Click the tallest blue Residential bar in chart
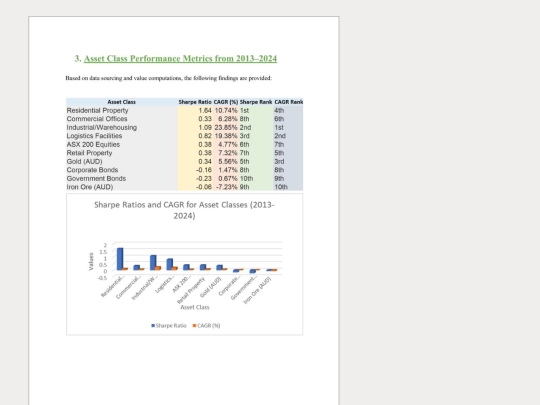This screenshot has width=540, height=405. 120,259
